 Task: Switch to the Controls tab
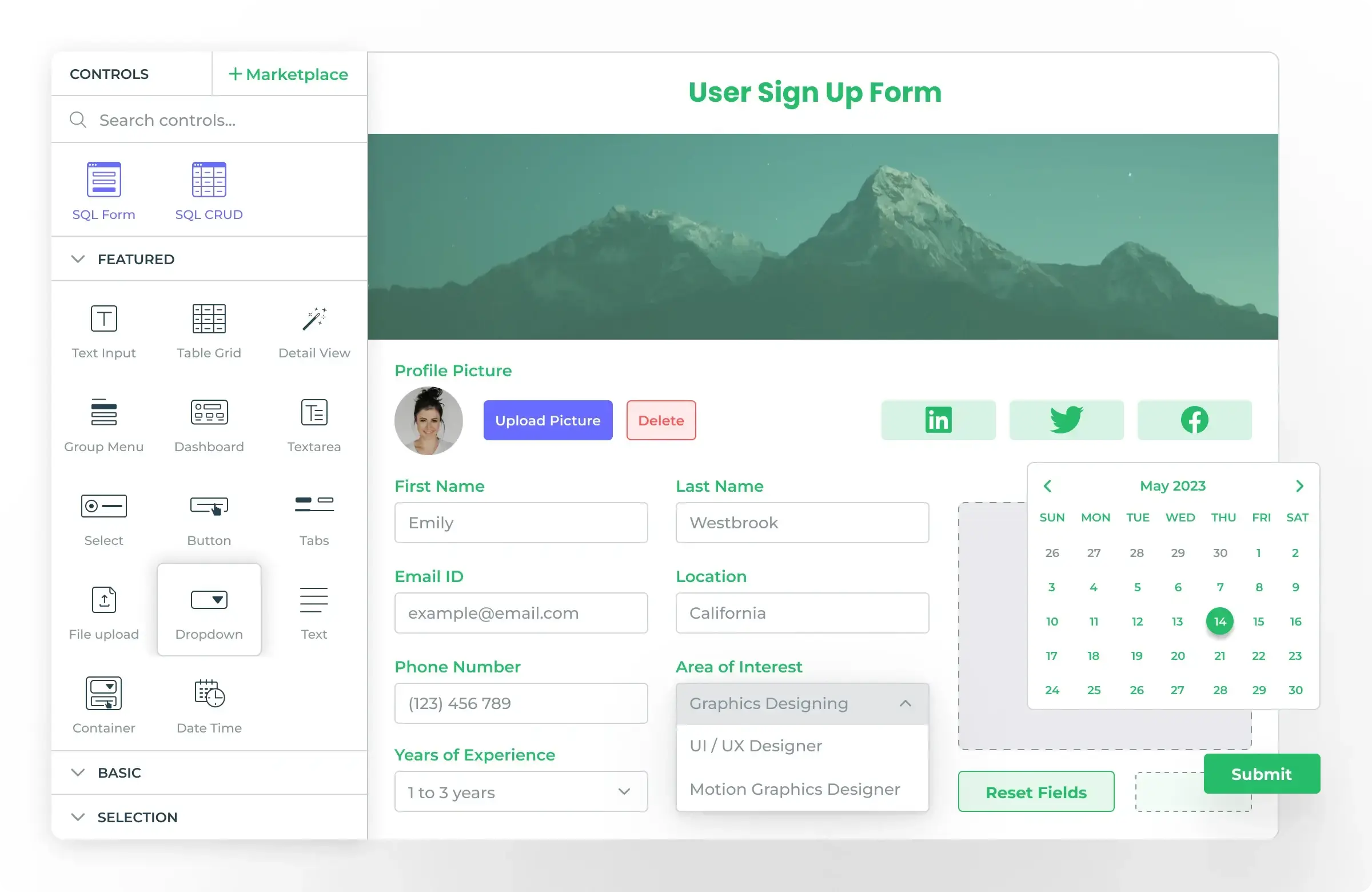click(110, 73)
